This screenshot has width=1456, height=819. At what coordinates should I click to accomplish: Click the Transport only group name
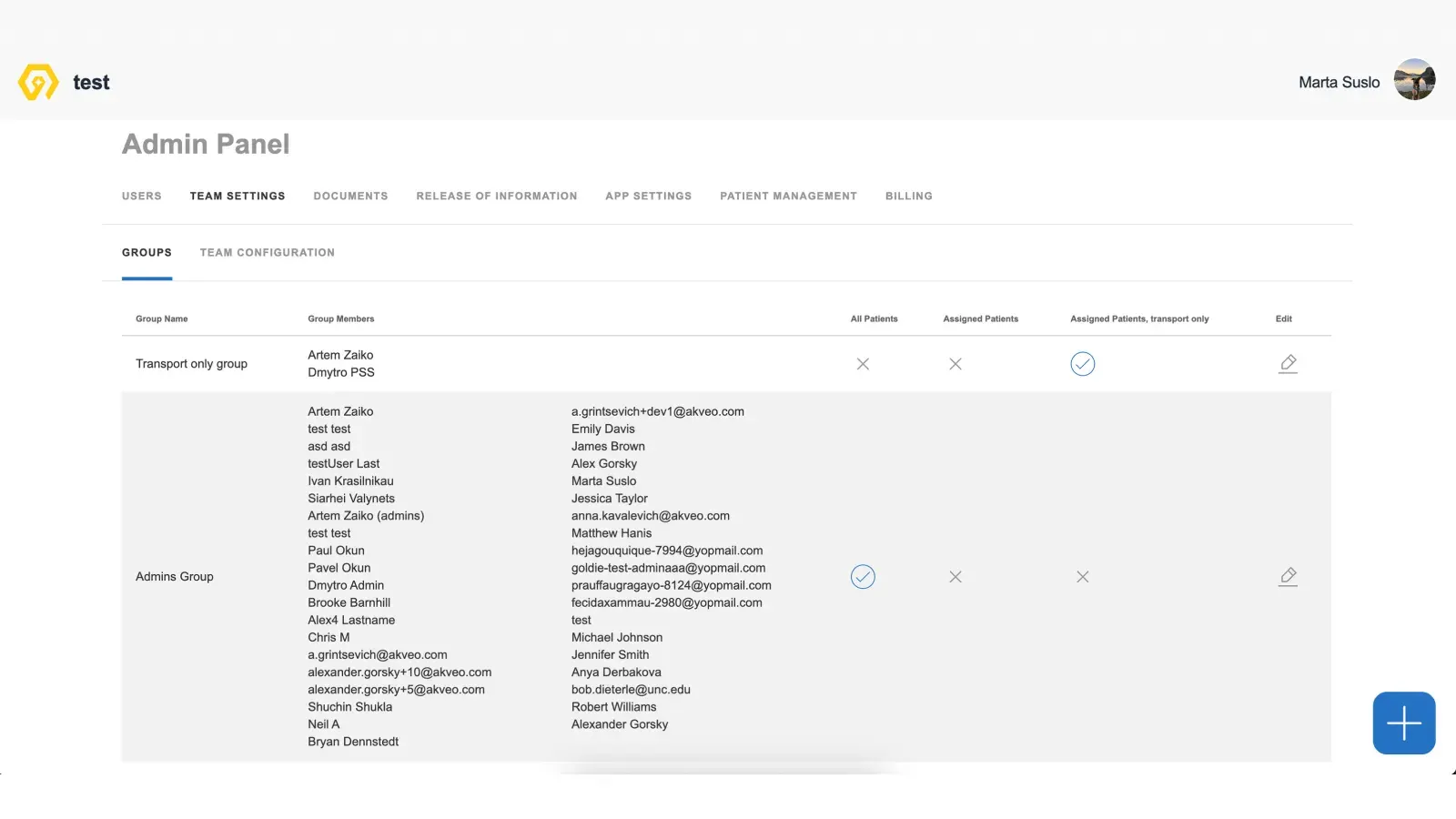point(191,364)
